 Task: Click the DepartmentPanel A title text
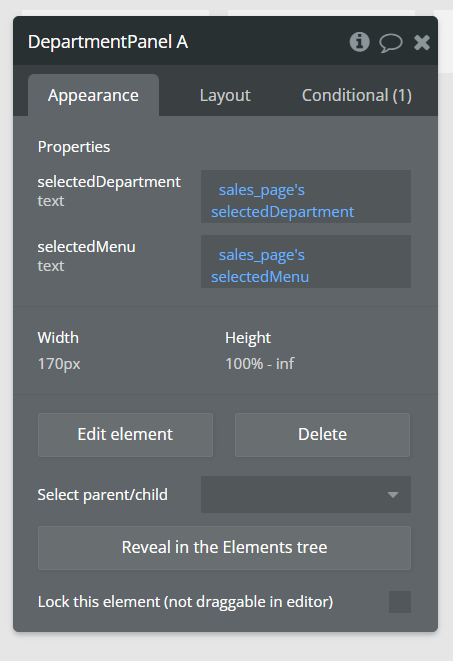point(108,42)
